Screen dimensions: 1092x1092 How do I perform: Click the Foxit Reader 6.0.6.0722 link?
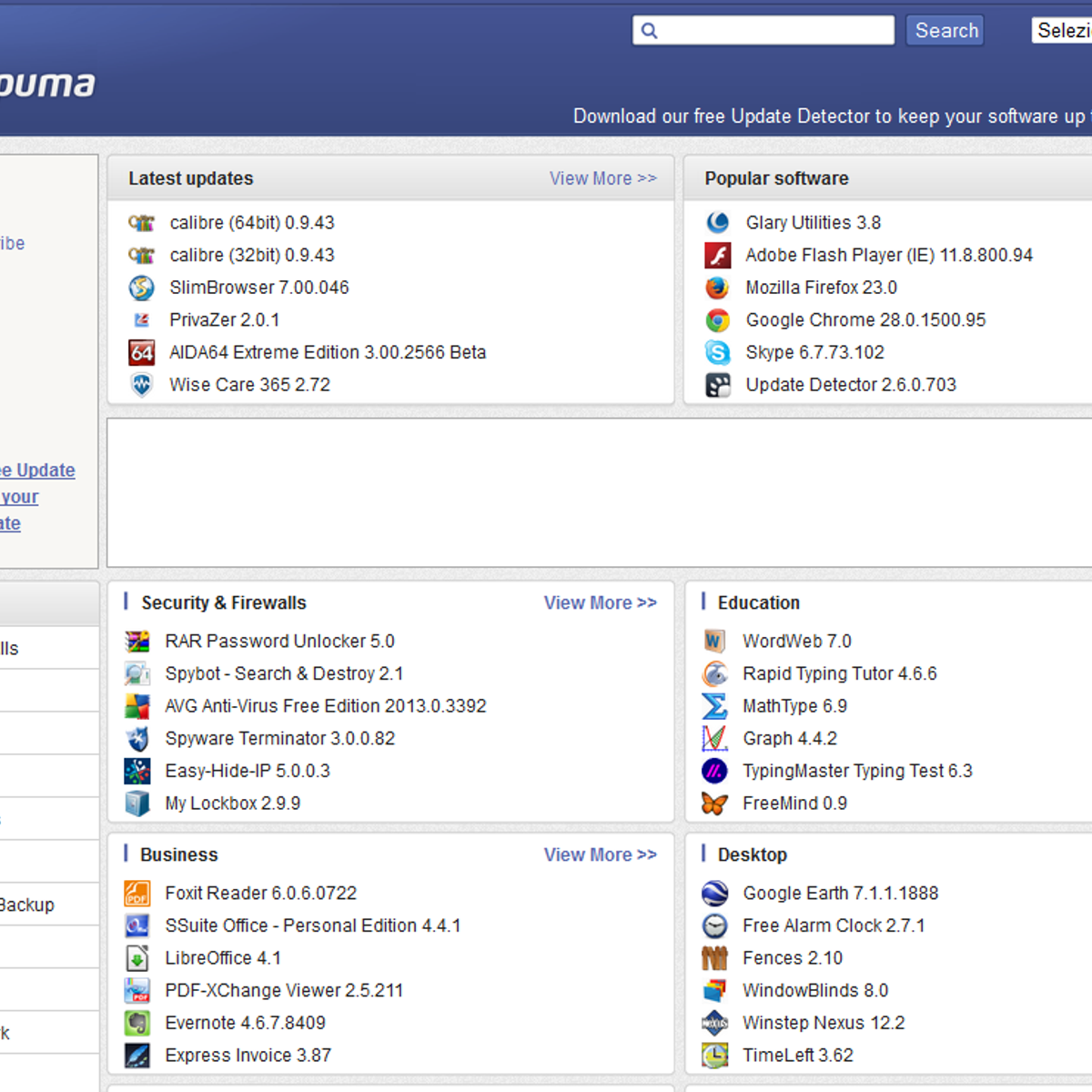click(261, 894)
